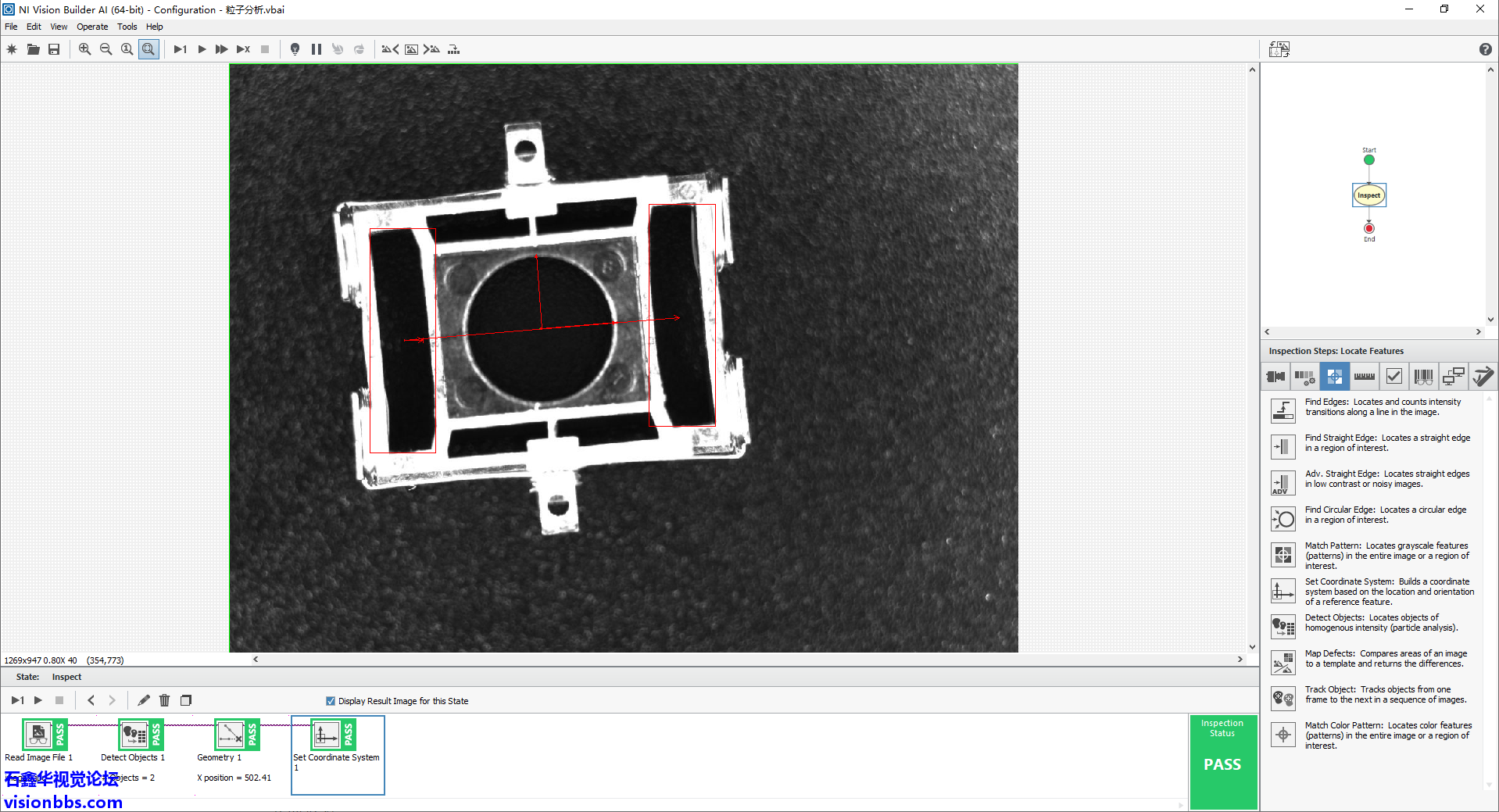Open Communicate network computers tab
The image size is (1499, 812).
tap(1453, 377)
